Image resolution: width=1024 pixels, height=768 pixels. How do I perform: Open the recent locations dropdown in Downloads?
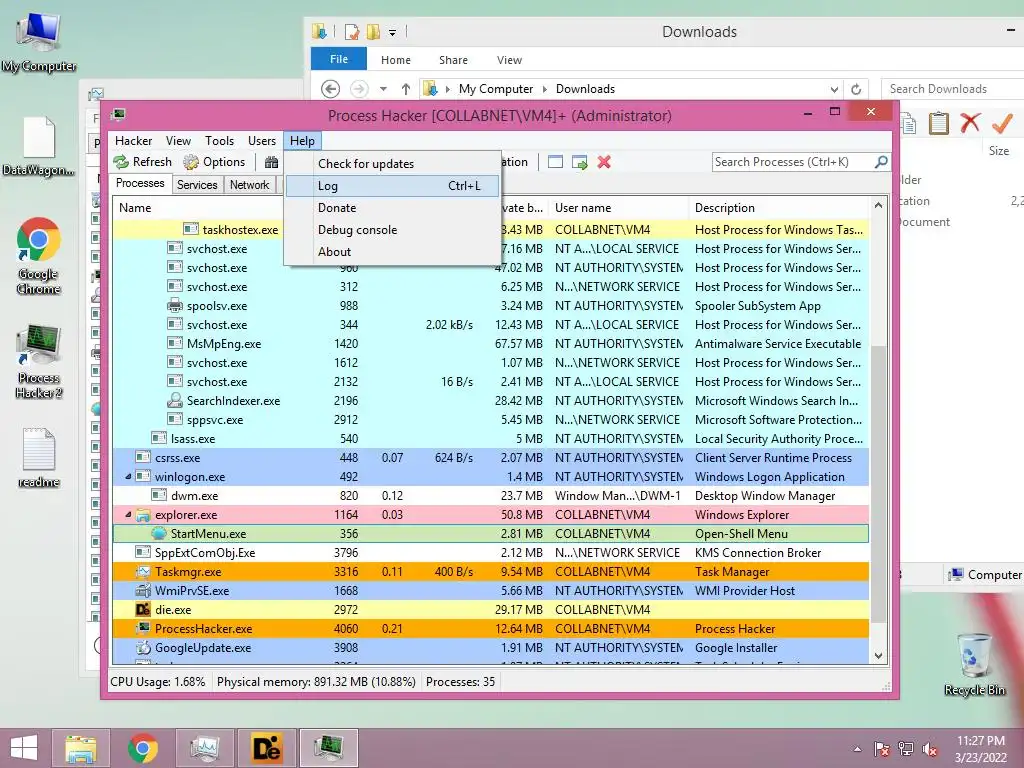383,89
